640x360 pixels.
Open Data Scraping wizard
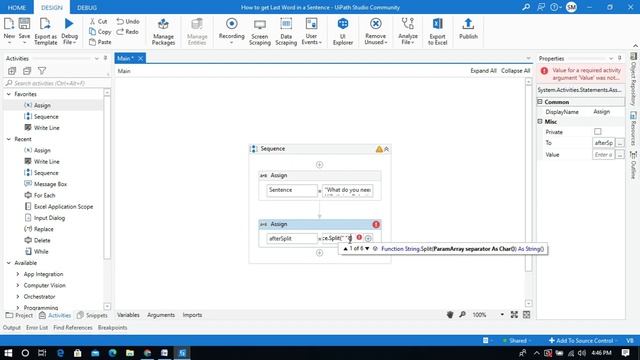point(286,31)
